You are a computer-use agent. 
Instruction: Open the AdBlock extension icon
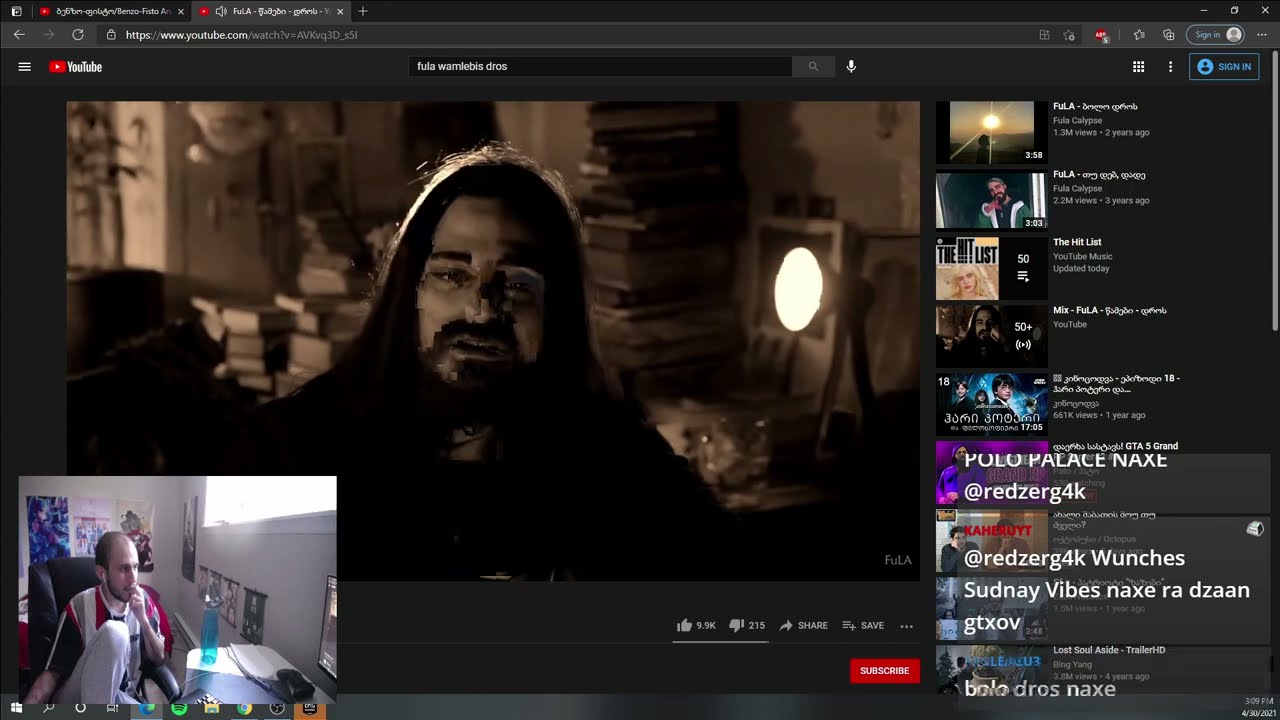[x=1102, y=35]
